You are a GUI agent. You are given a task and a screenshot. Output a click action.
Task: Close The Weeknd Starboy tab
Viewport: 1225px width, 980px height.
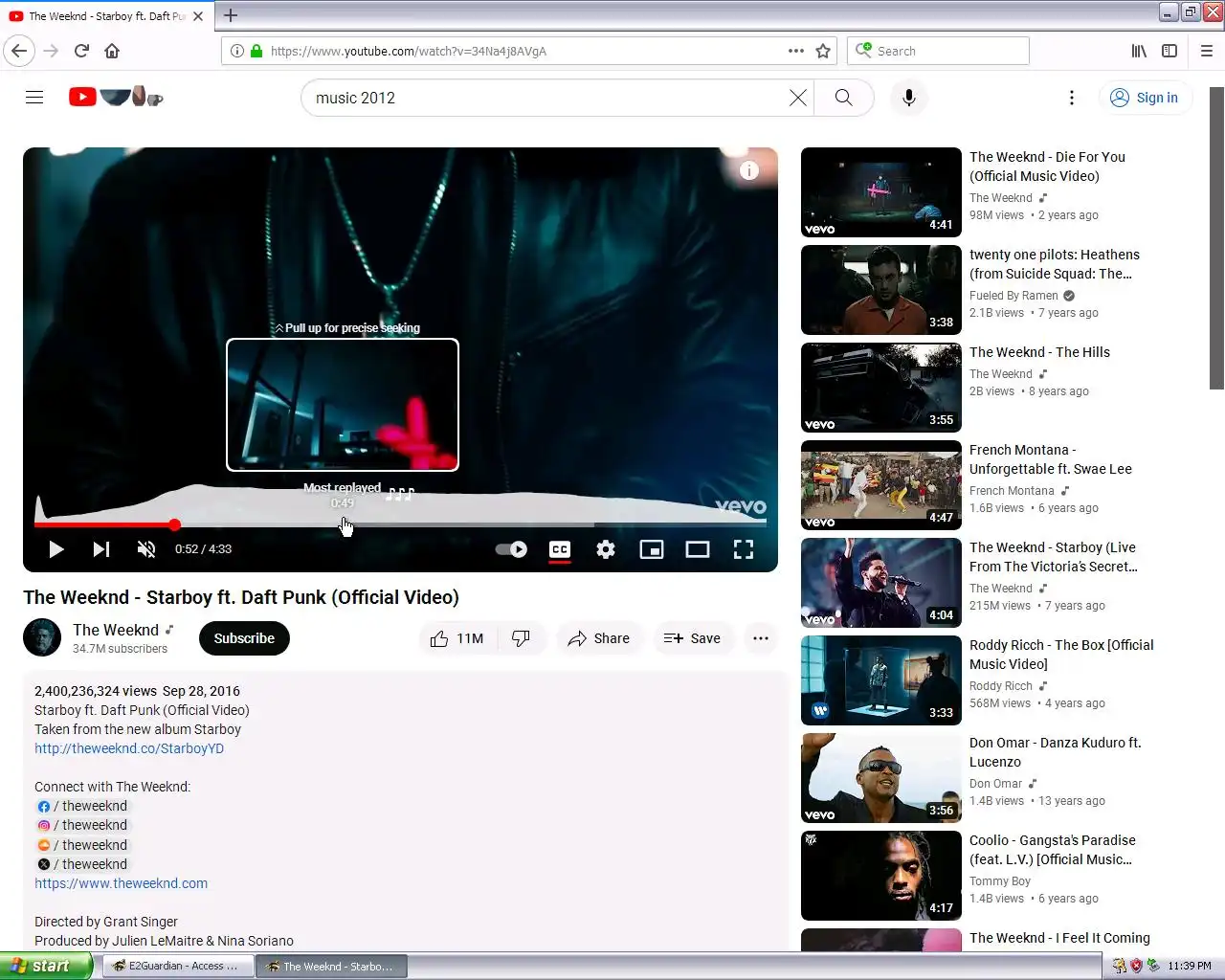coord(198,16)
